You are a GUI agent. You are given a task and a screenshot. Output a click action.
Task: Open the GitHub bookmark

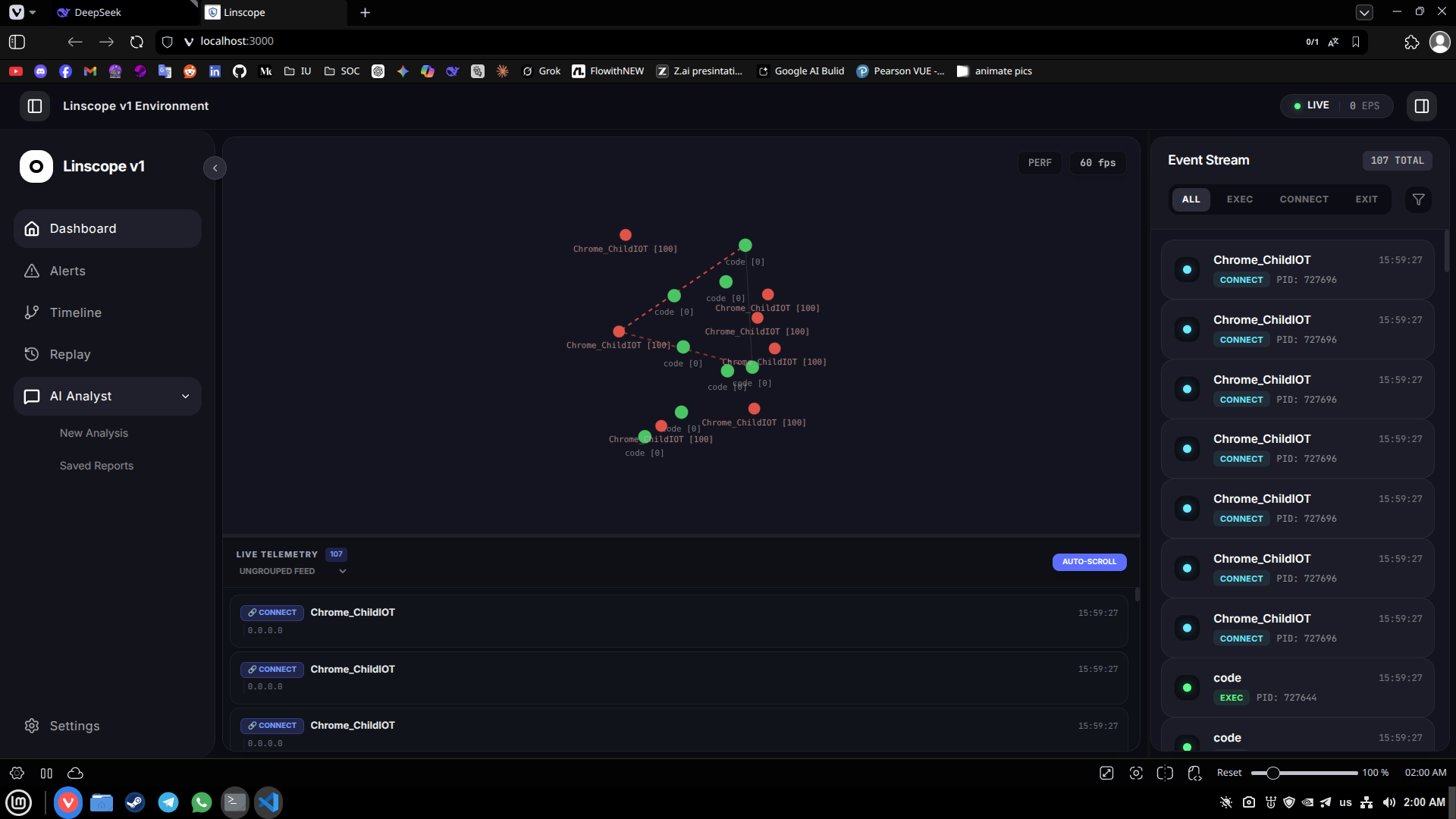[x=240, y=71]
